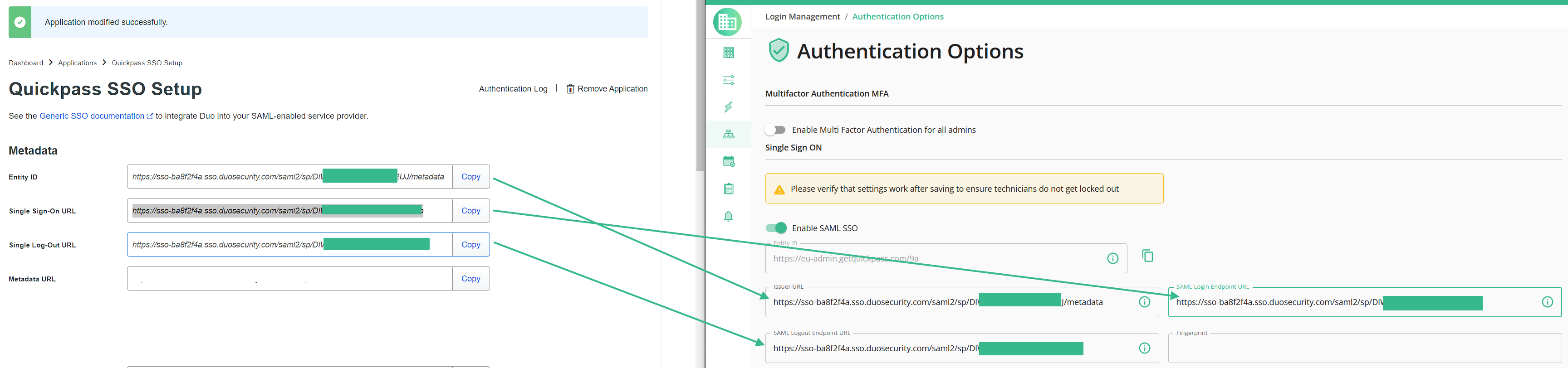Open the Generic SSO documentation link
The image size is (1568, 368).
click(x=92, y=116)
